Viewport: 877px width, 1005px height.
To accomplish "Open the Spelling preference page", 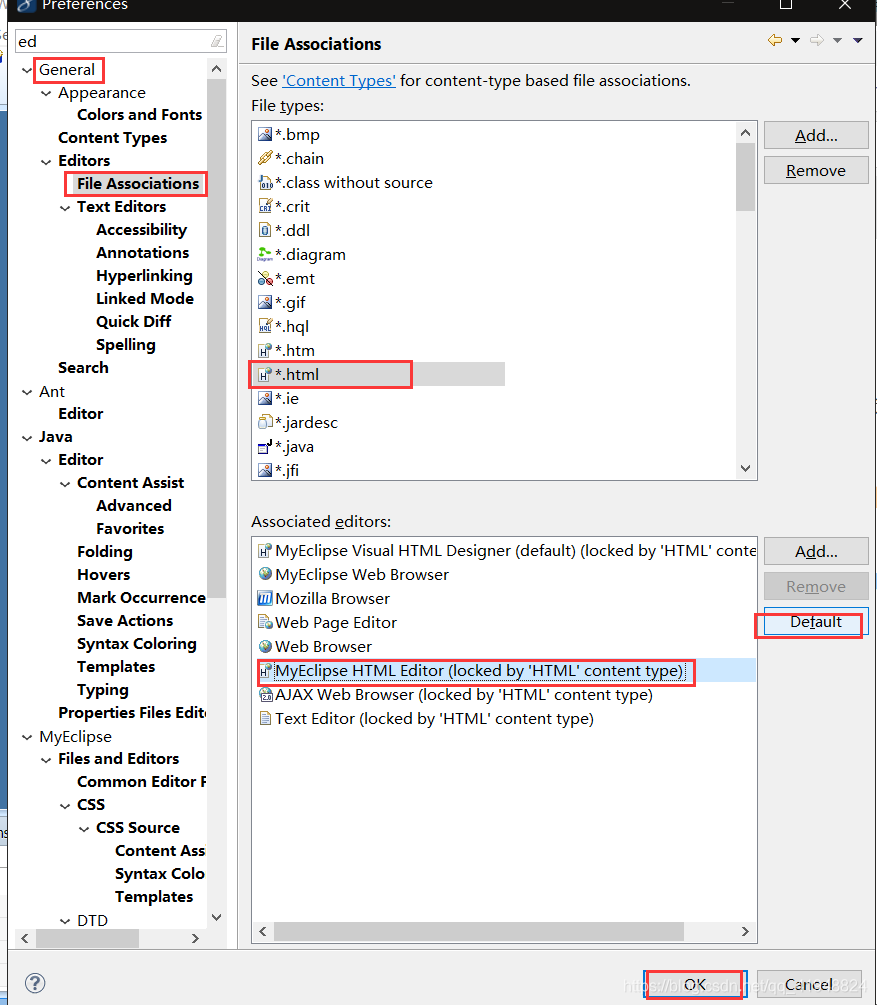I will (x=126, y=345).
